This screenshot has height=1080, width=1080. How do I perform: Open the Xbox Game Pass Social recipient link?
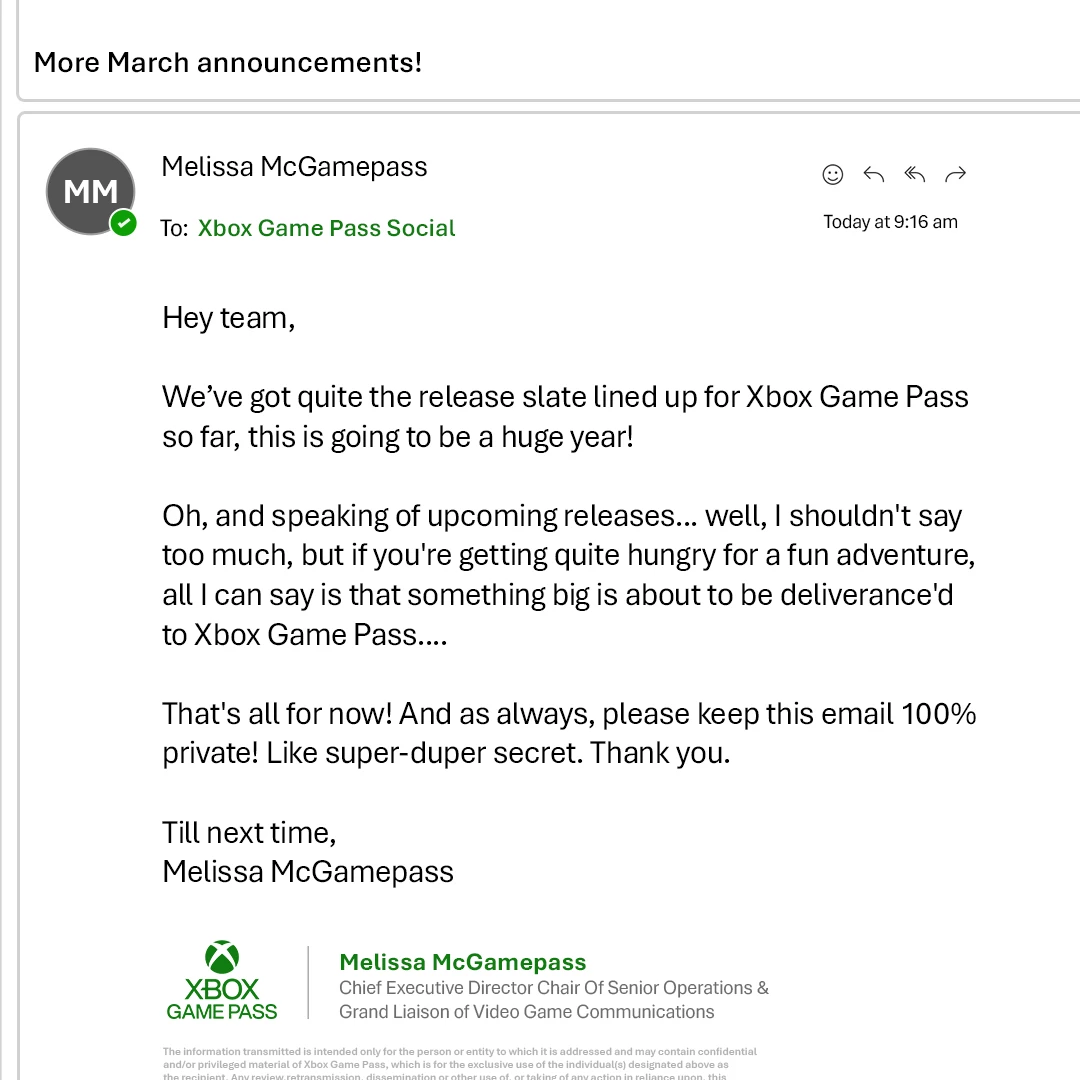pyautogui.click(x=326, y=228)
